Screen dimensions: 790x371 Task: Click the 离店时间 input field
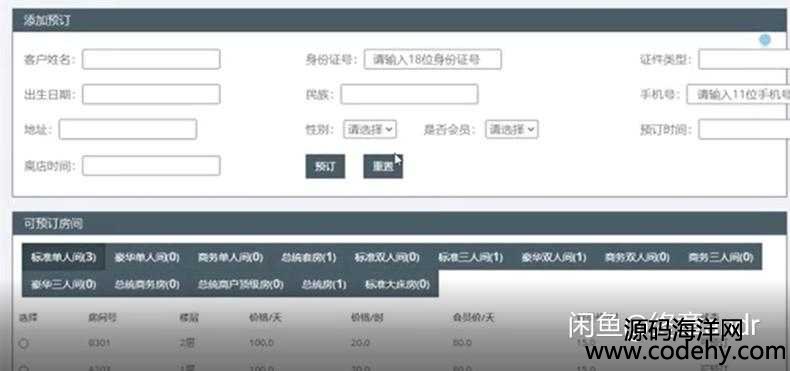pos(151,166)
